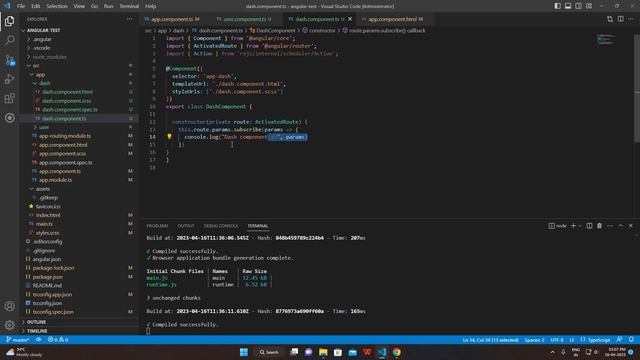Viewport: 640px width, 360px height.
Task: Open the Run and Debug view
Action: pyautogui.click(x=9, y=79)
